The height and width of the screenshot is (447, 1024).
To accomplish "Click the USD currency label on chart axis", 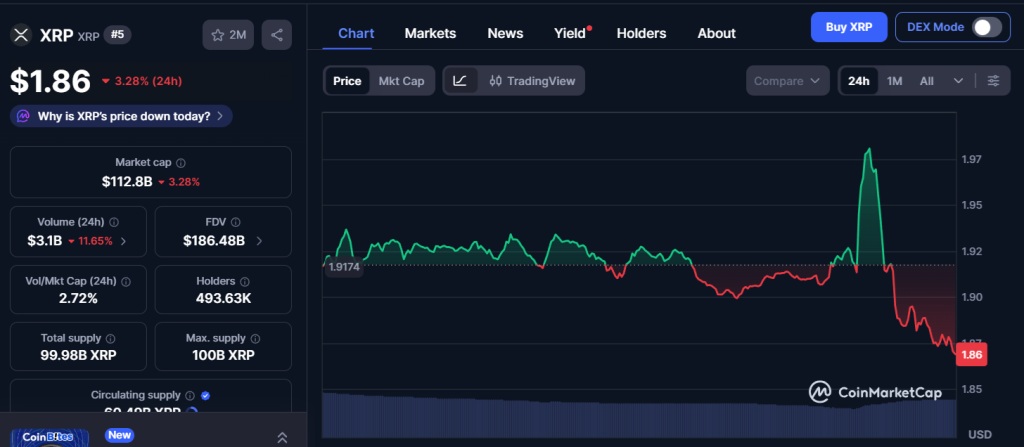I will pos(980,435).
